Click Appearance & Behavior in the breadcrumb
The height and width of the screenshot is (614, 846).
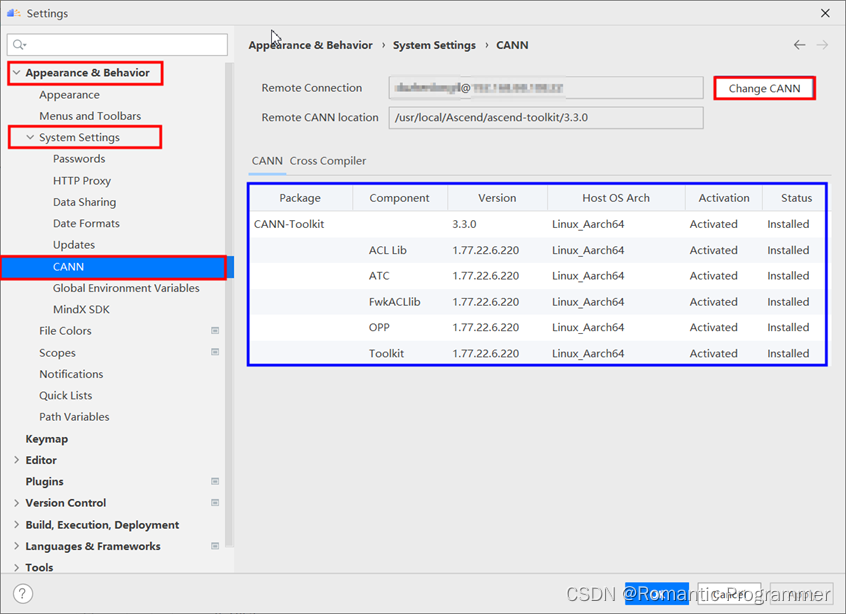coord(310,45)
